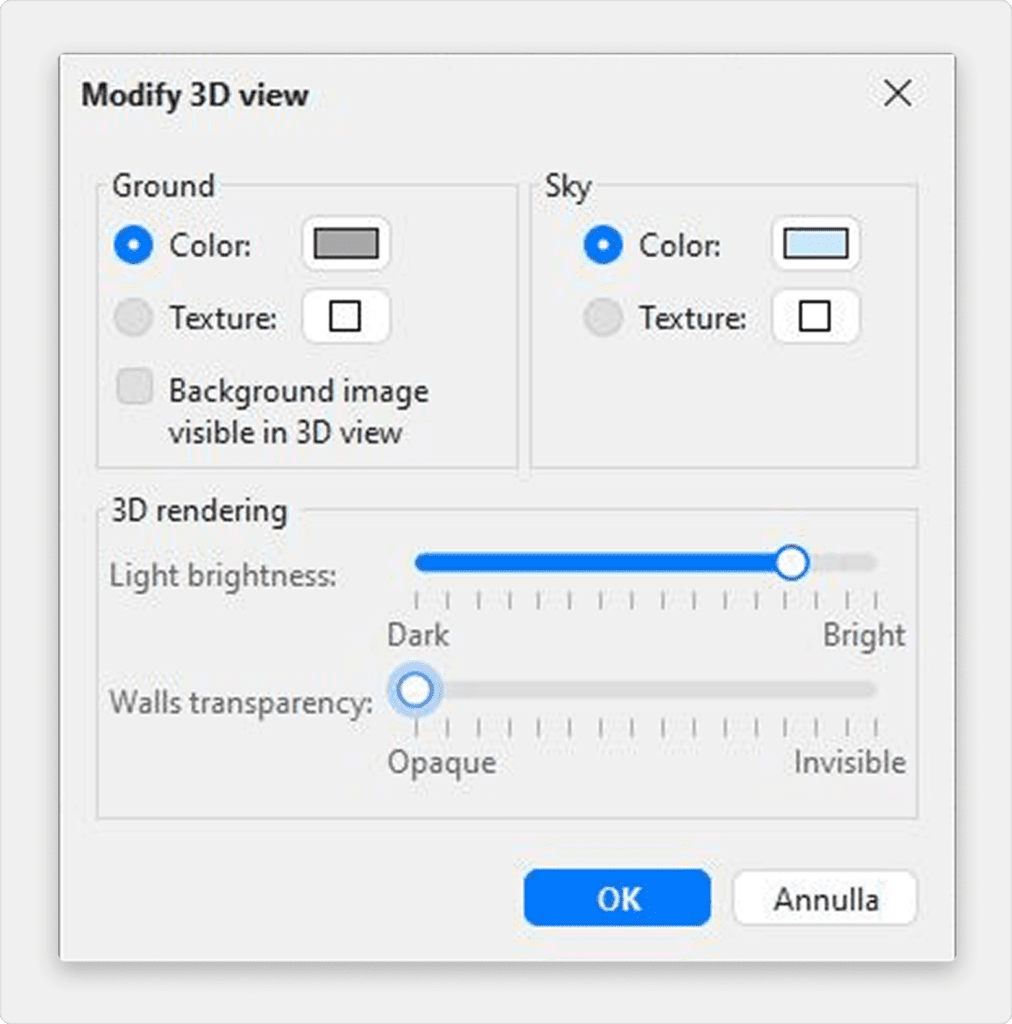Close the Modify 3D view dialog
Image resolution: width=1012 pixels, height=1024 pixels.
click(x=897, y=94)
